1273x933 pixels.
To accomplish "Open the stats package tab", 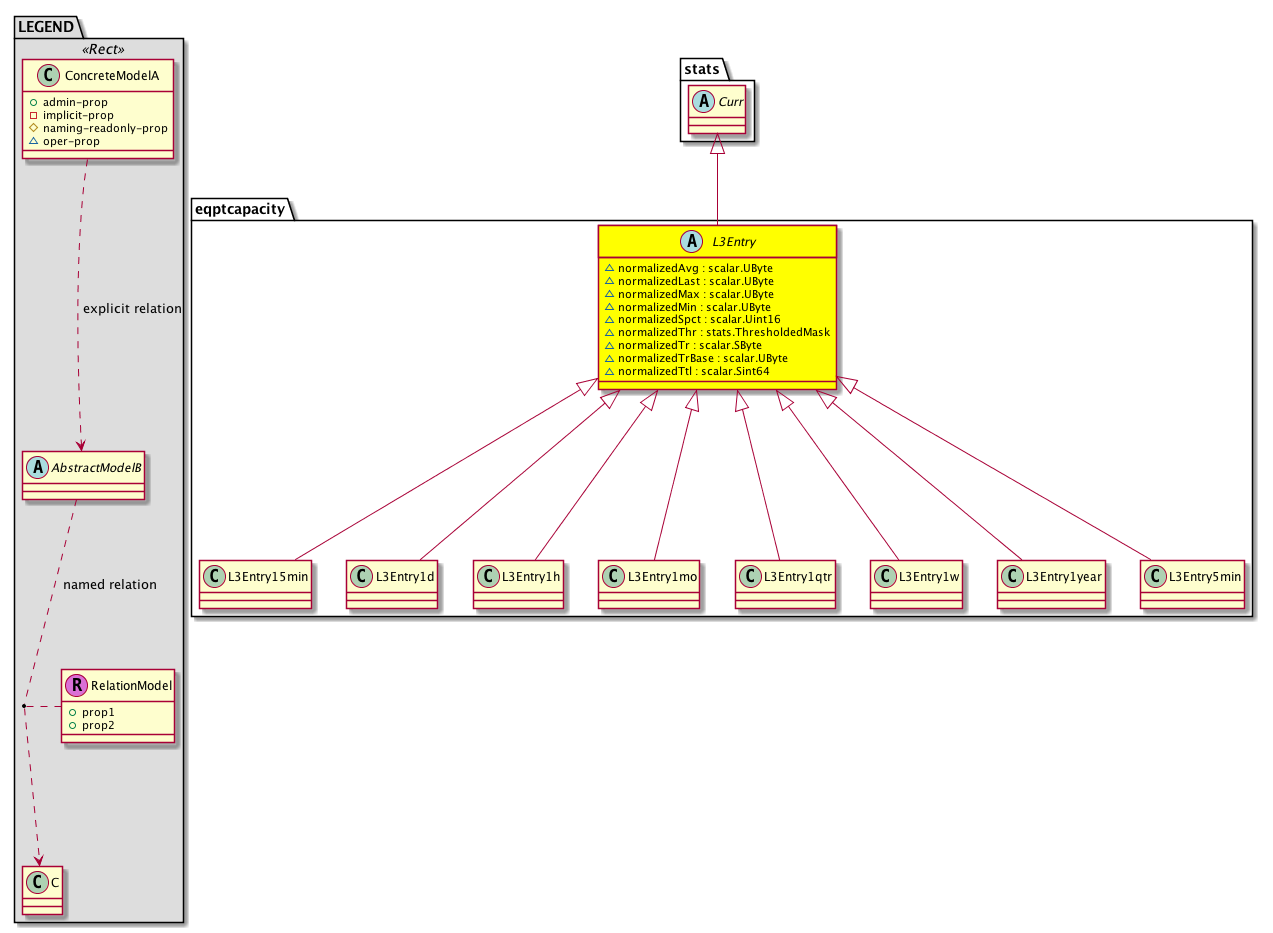I will coord(704,69).
